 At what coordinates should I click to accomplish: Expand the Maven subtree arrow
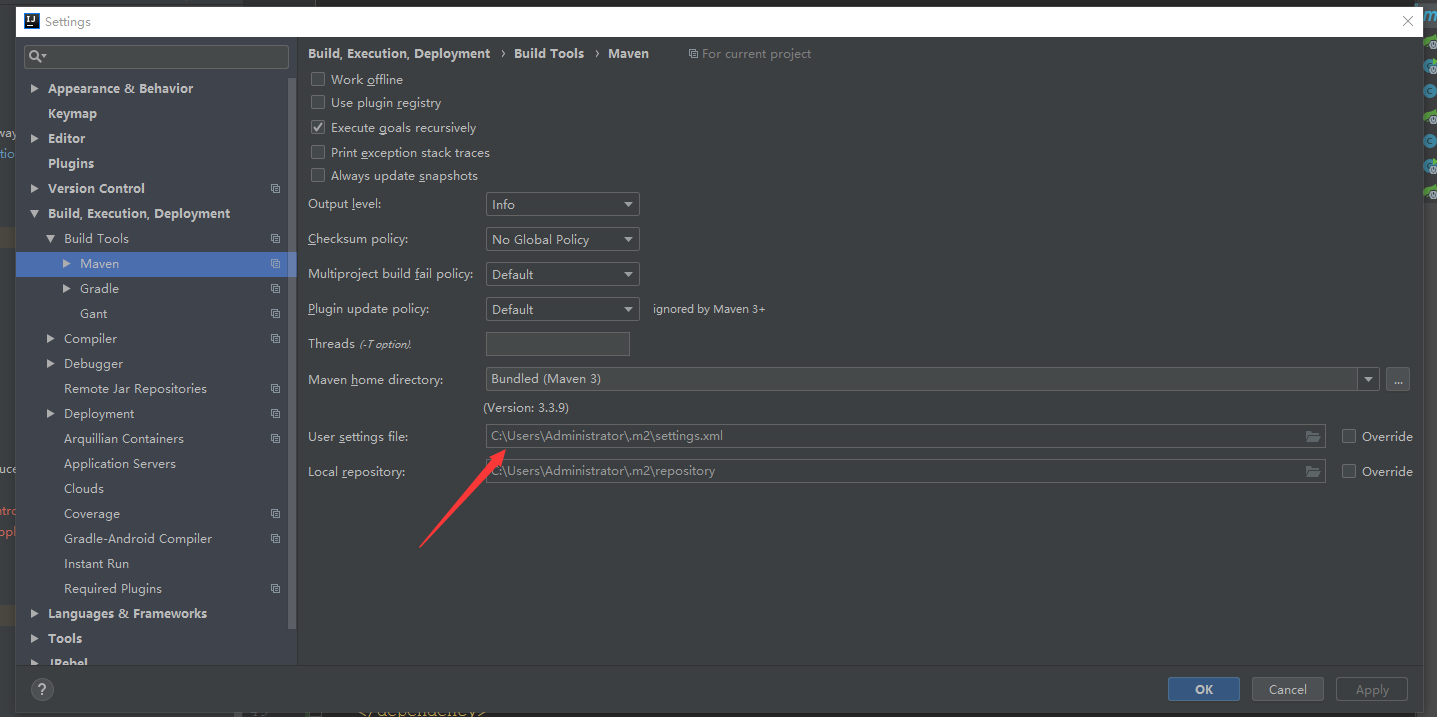coord(67,264)
